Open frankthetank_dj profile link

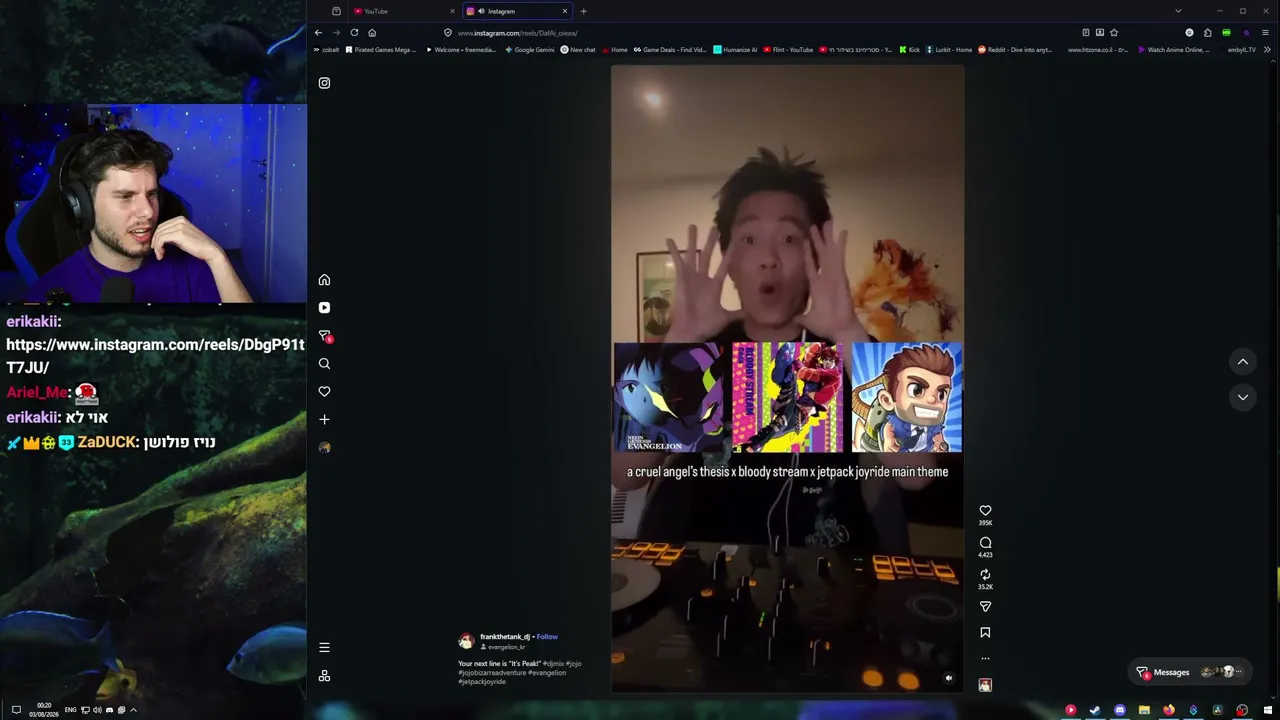(505, 637)
